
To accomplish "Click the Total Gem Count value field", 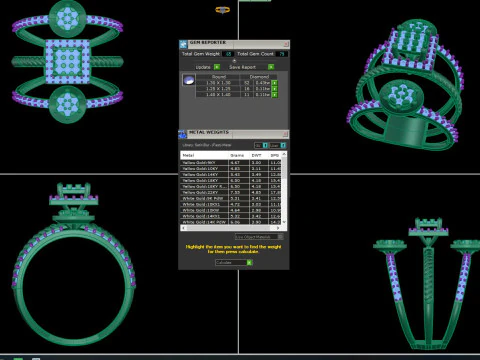I will [282, 54].
